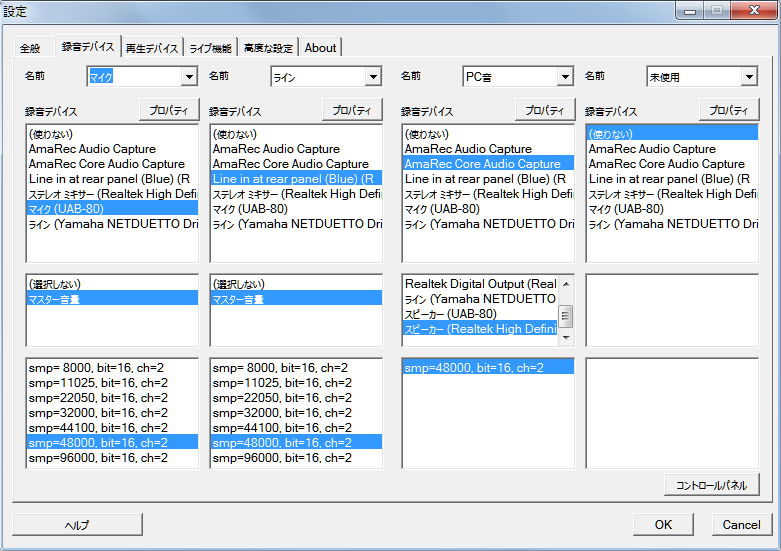781x551 pixels.
Task: Select (選択しない) in the ライン column
Action: click(296, 284)
